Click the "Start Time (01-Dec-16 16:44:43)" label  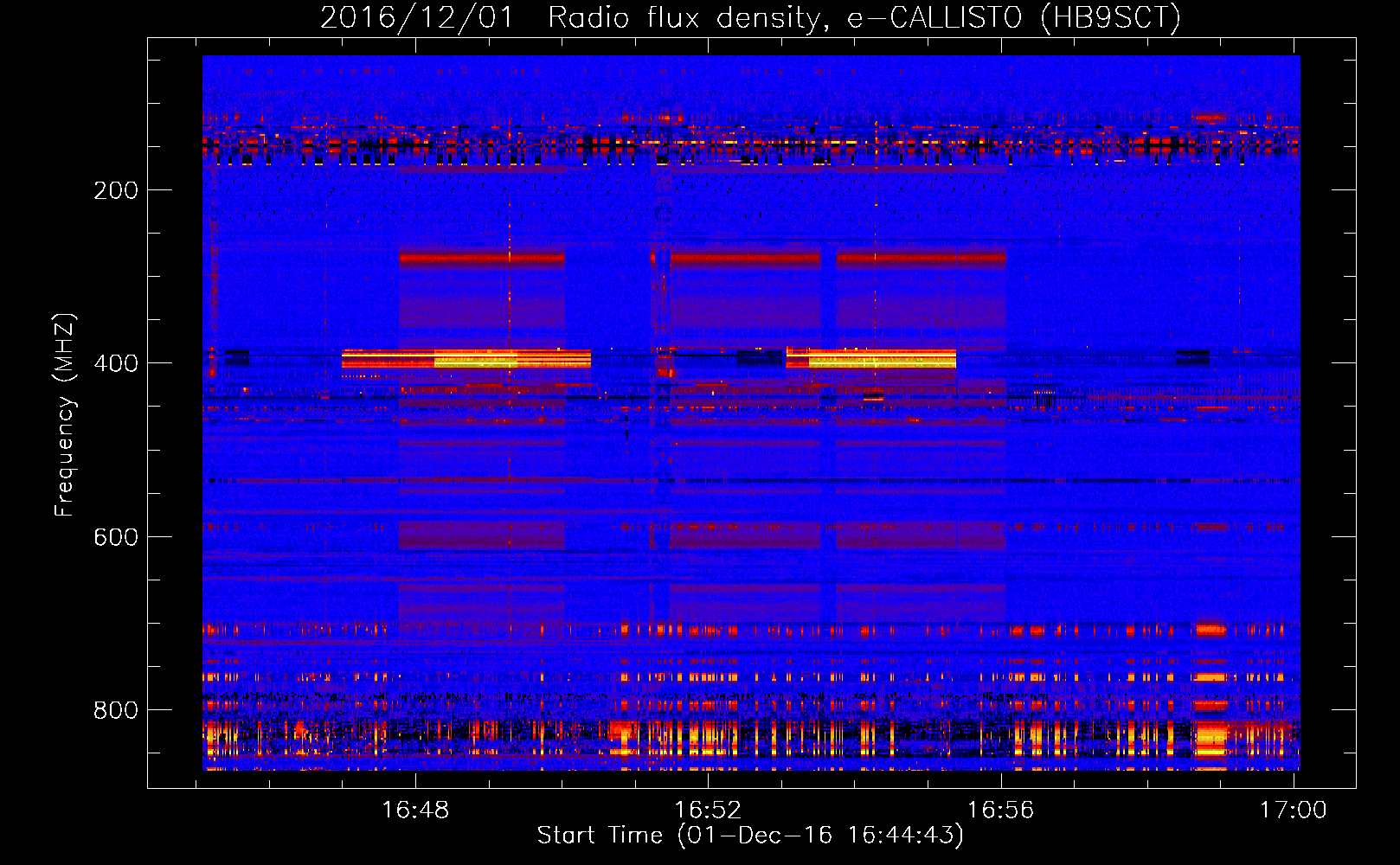[x=750, y=836]
